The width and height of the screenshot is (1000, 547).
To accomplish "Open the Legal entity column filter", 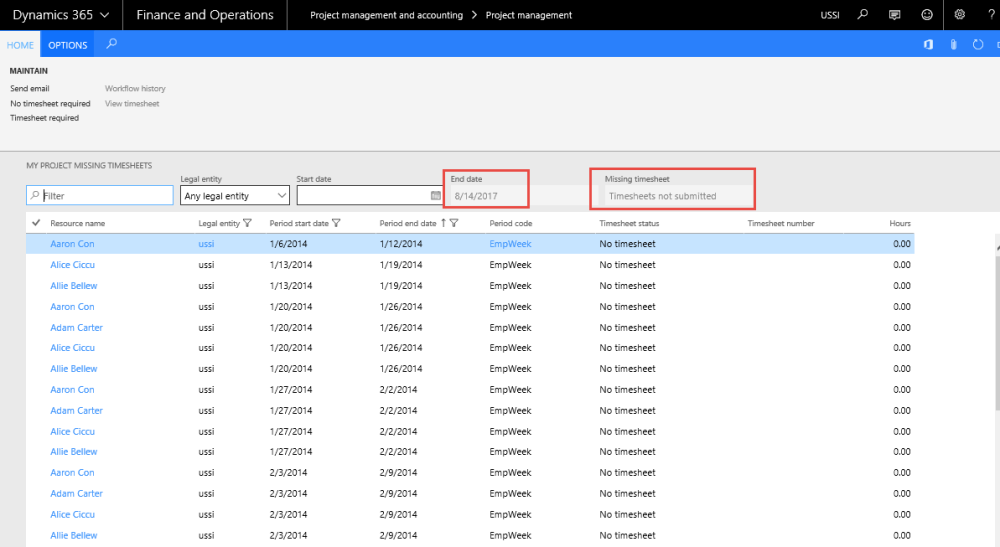I will pyautogui.click(x=248, y=223).
